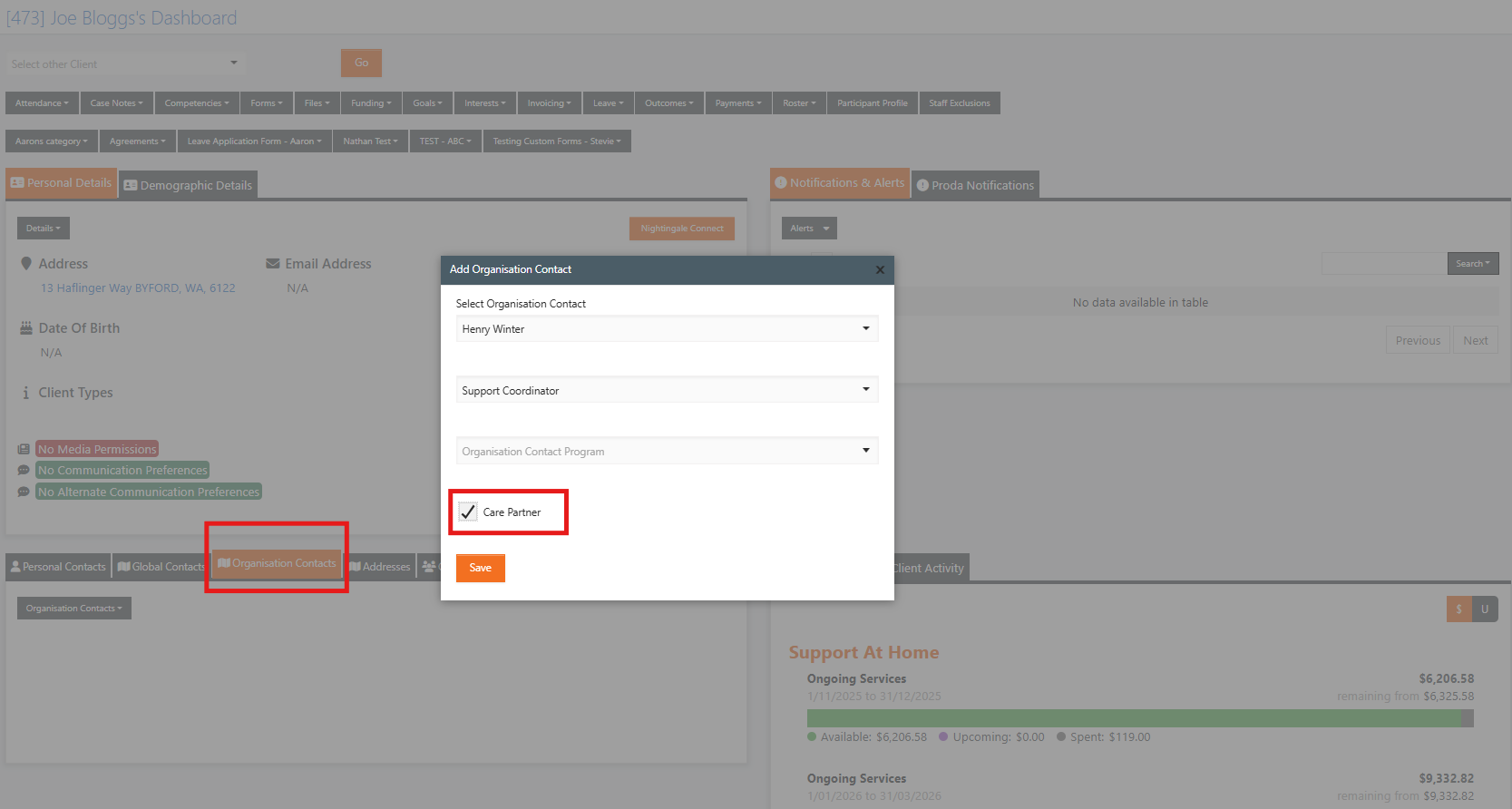Toggle budget view to units (U)
The height and width of the screenshot is (809, 1512).
[x=1485, y=609]
